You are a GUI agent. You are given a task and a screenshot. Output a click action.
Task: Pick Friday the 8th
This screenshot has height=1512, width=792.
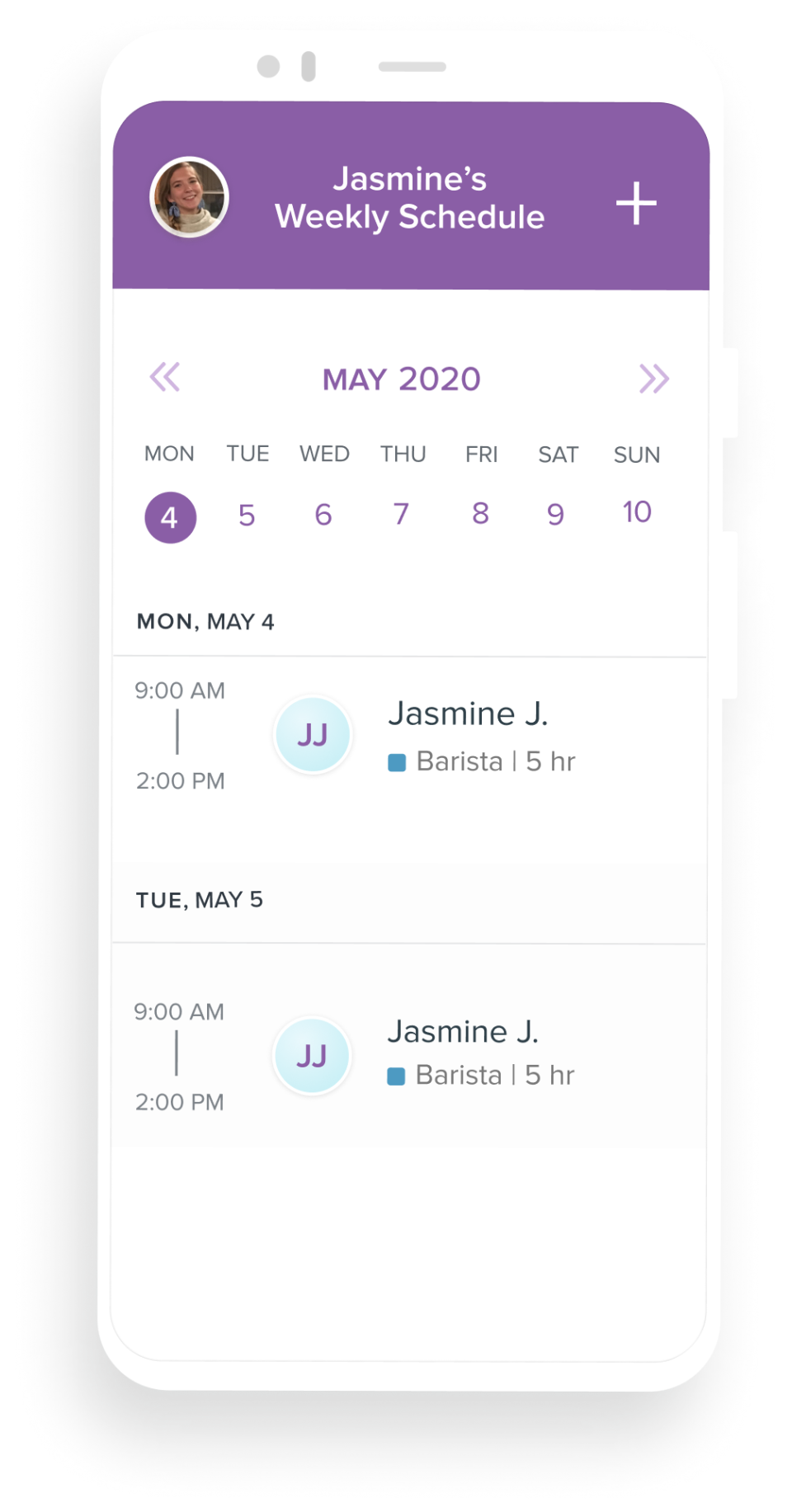480,513
